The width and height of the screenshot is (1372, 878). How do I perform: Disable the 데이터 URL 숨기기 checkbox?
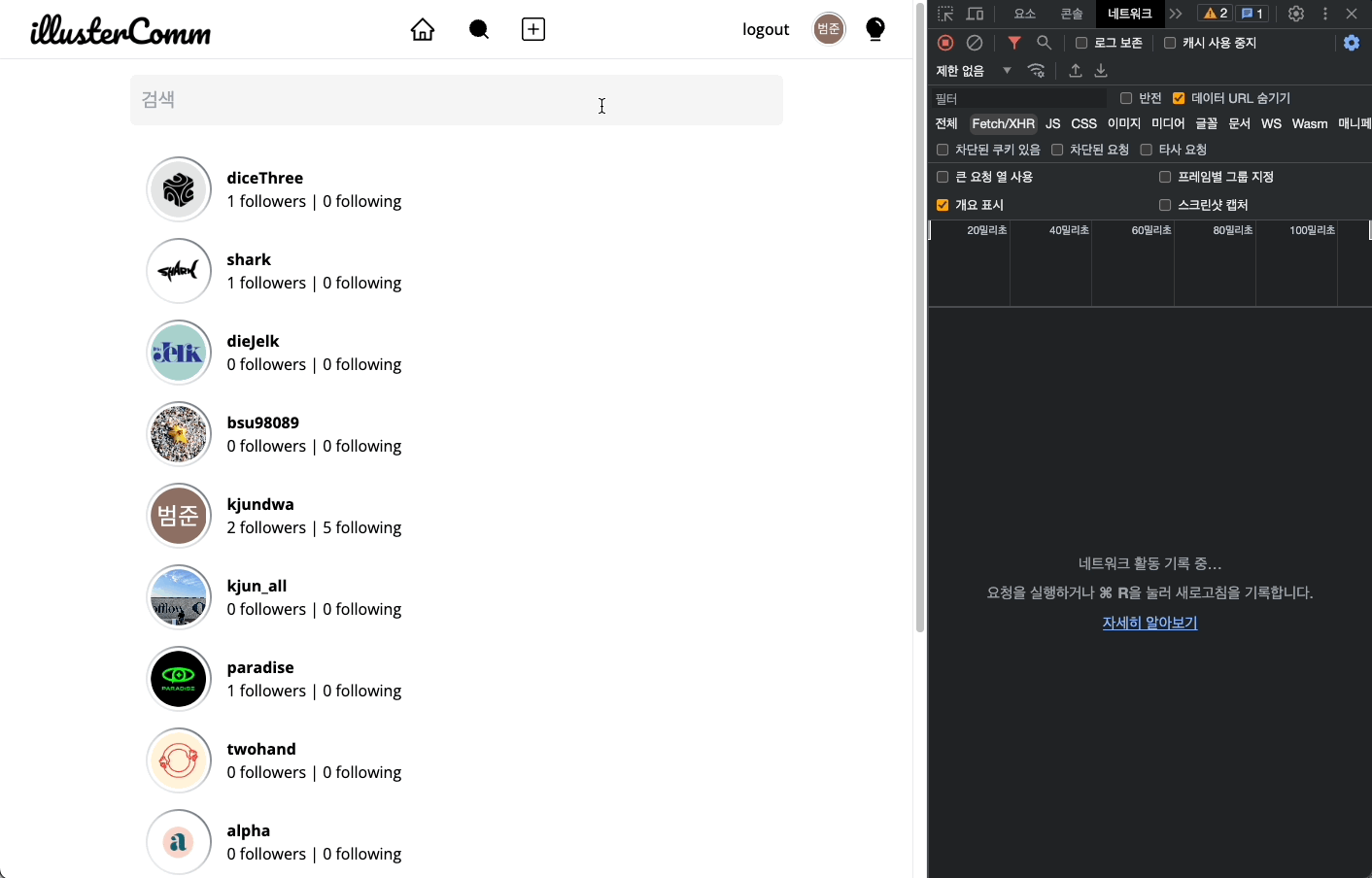[1179, 97]
